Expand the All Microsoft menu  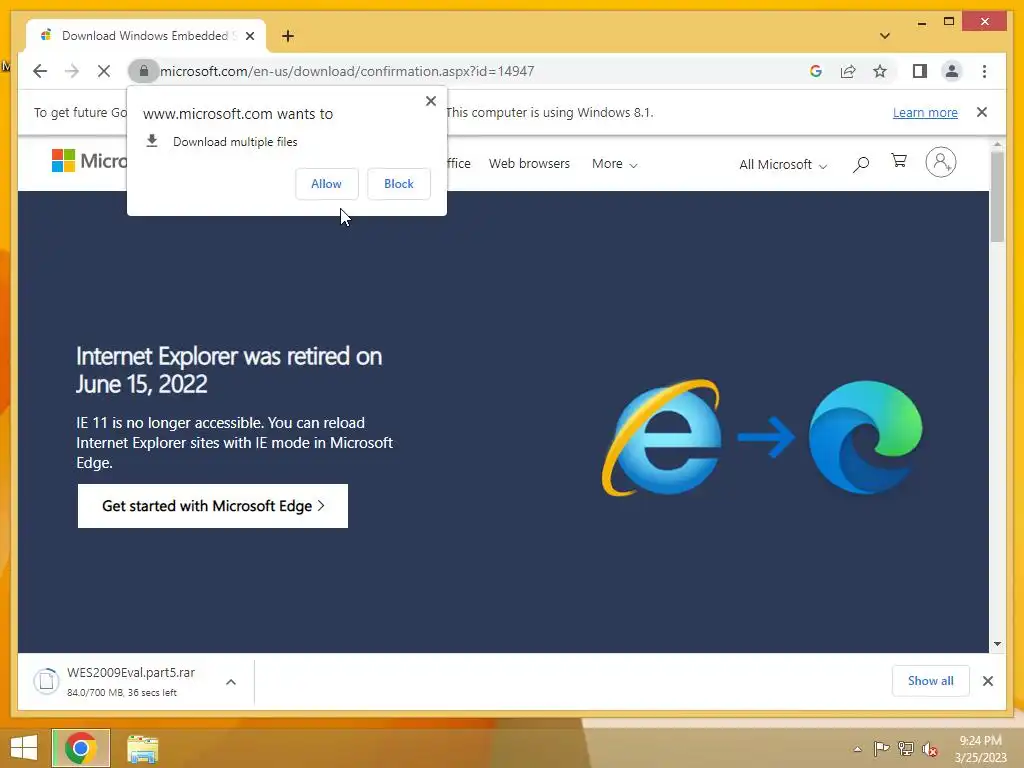[783, 165]
